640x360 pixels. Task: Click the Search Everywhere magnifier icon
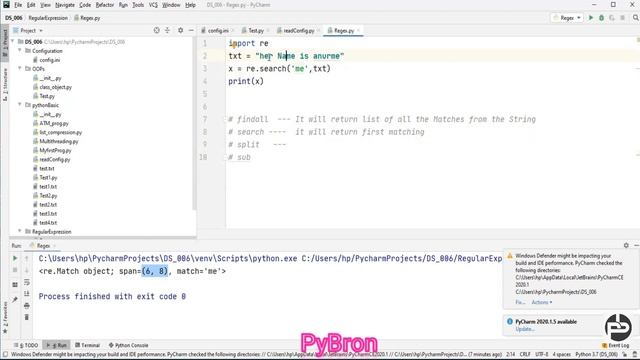tap(636, 18)
